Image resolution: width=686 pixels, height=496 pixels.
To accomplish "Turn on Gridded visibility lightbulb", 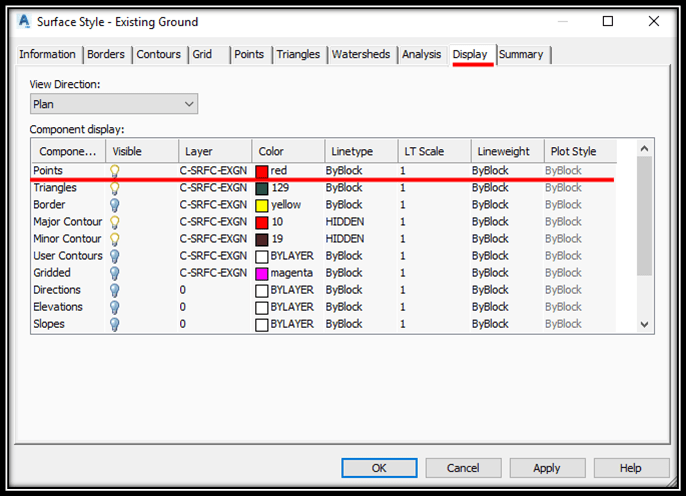I will click(x=115, y=273).
